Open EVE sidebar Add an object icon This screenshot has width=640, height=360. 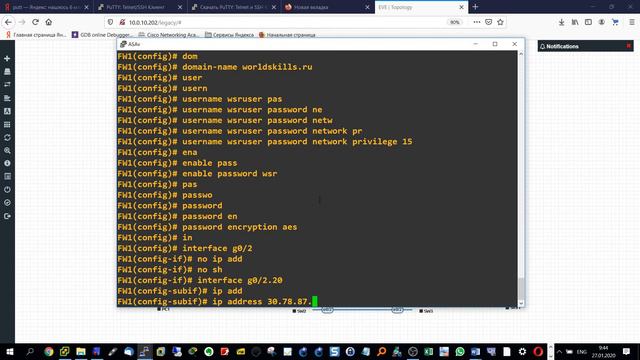point(7,58)
